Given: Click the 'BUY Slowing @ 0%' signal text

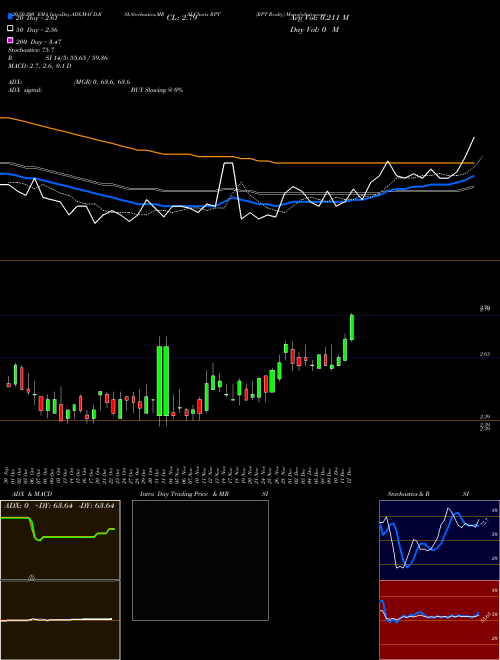Looking at the screenshot, I should [x=157, y=90].
